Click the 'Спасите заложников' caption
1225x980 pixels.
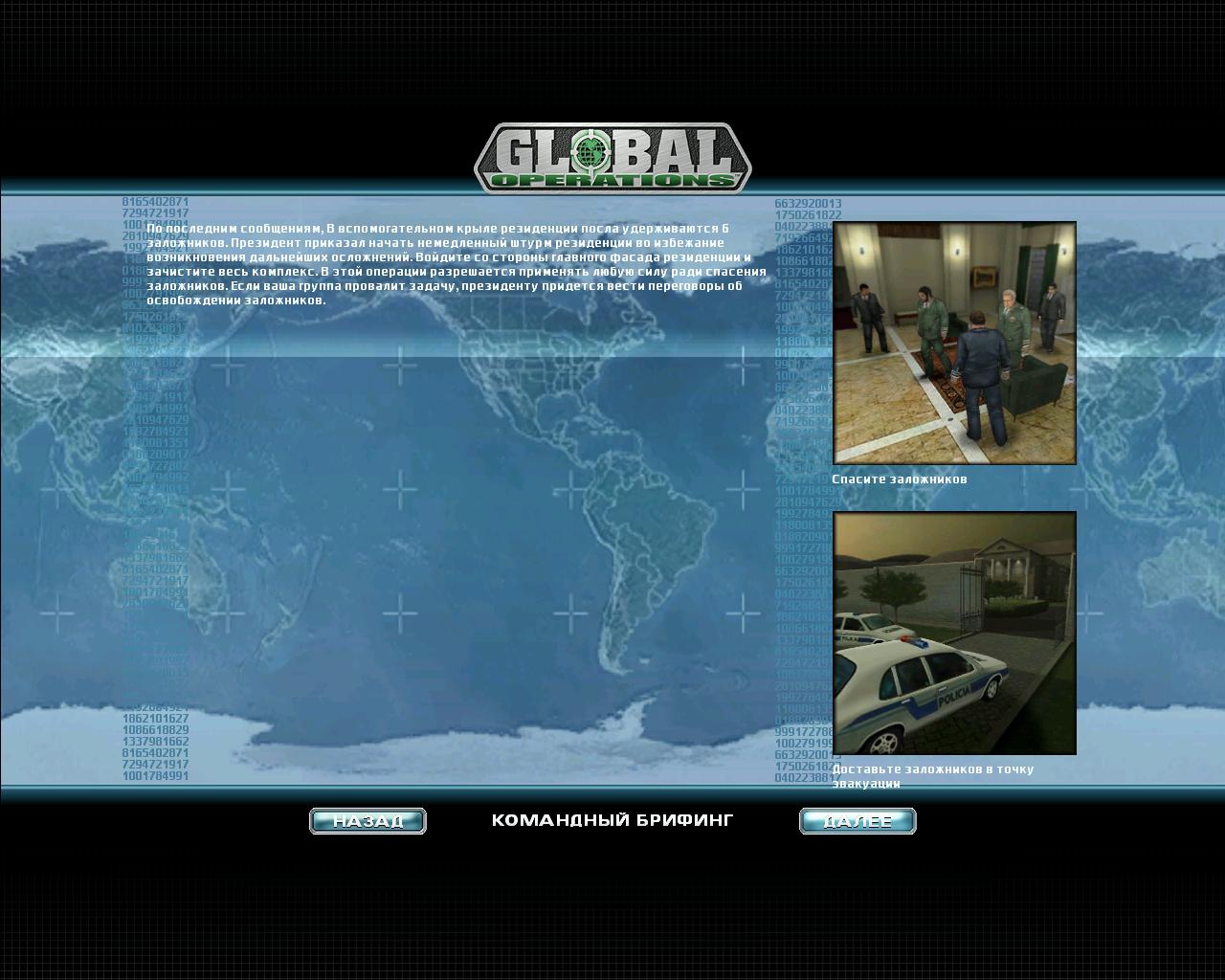click(900, 479)
